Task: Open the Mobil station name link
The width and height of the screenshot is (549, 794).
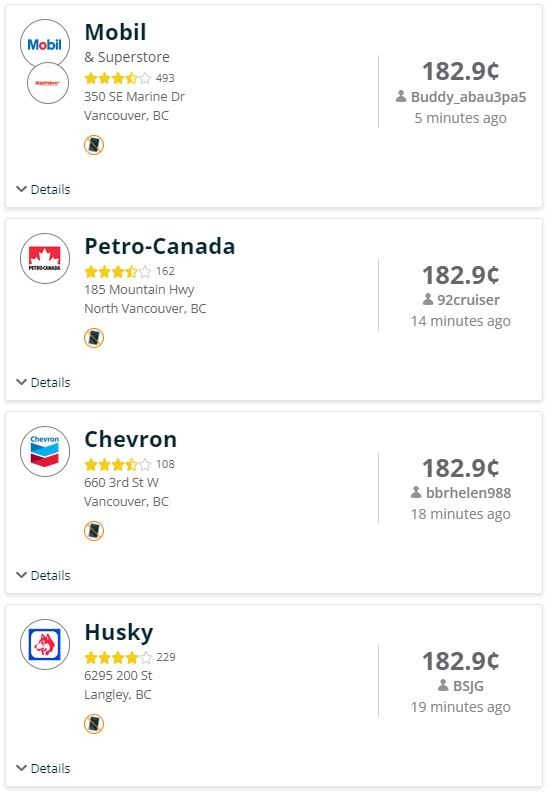Action: (115, 32)
